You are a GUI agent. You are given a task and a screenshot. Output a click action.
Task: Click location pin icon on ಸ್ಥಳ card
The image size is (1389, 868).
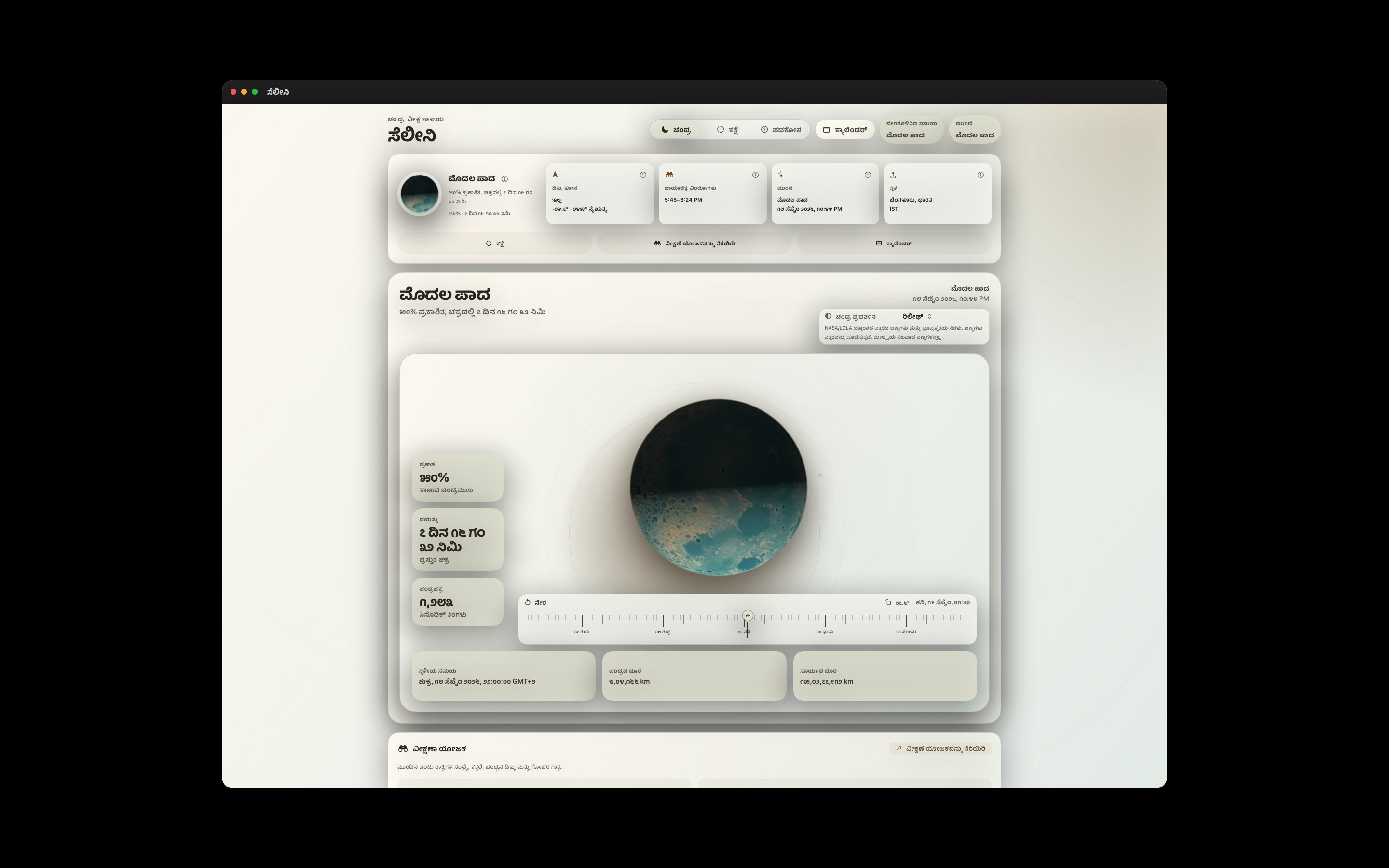[893, 175]
